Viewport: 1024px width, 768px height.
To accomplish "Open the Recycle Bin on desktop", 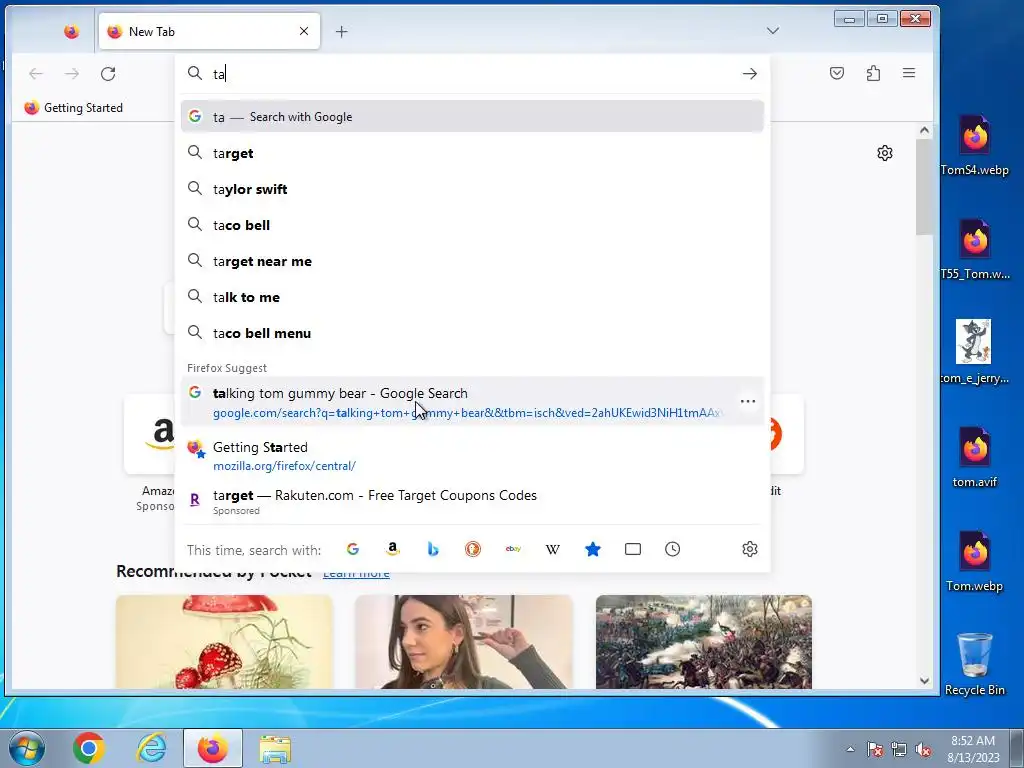I will pos(974,664).
